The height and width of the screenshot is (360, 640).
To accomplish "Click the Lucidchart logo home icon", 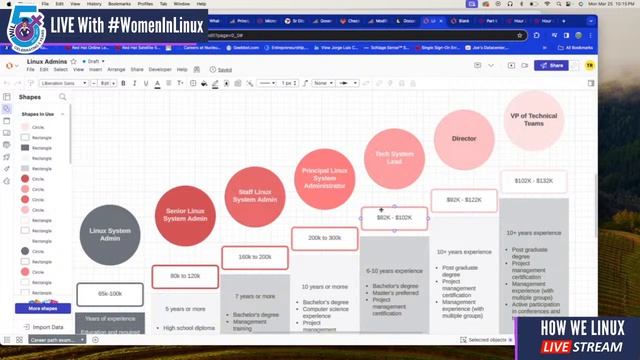I will point(9,65).
